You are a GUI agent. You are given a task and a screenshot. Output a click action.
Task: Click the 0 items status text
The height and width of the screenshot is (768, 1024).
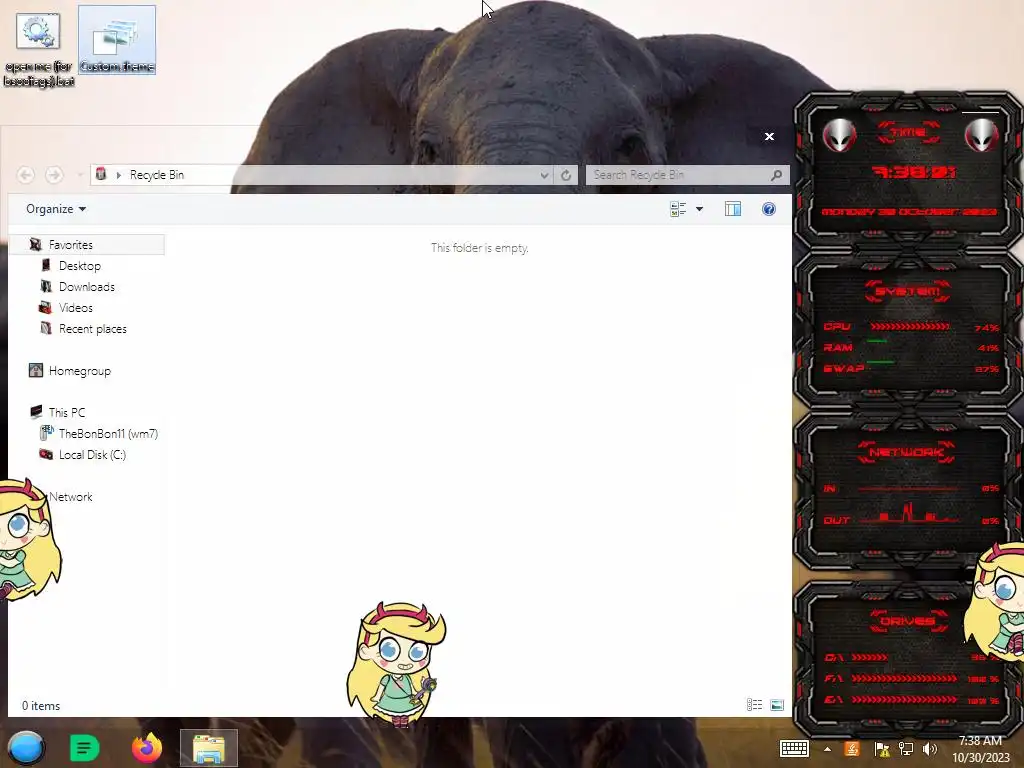pyautogui.click(x=40, y=706)
